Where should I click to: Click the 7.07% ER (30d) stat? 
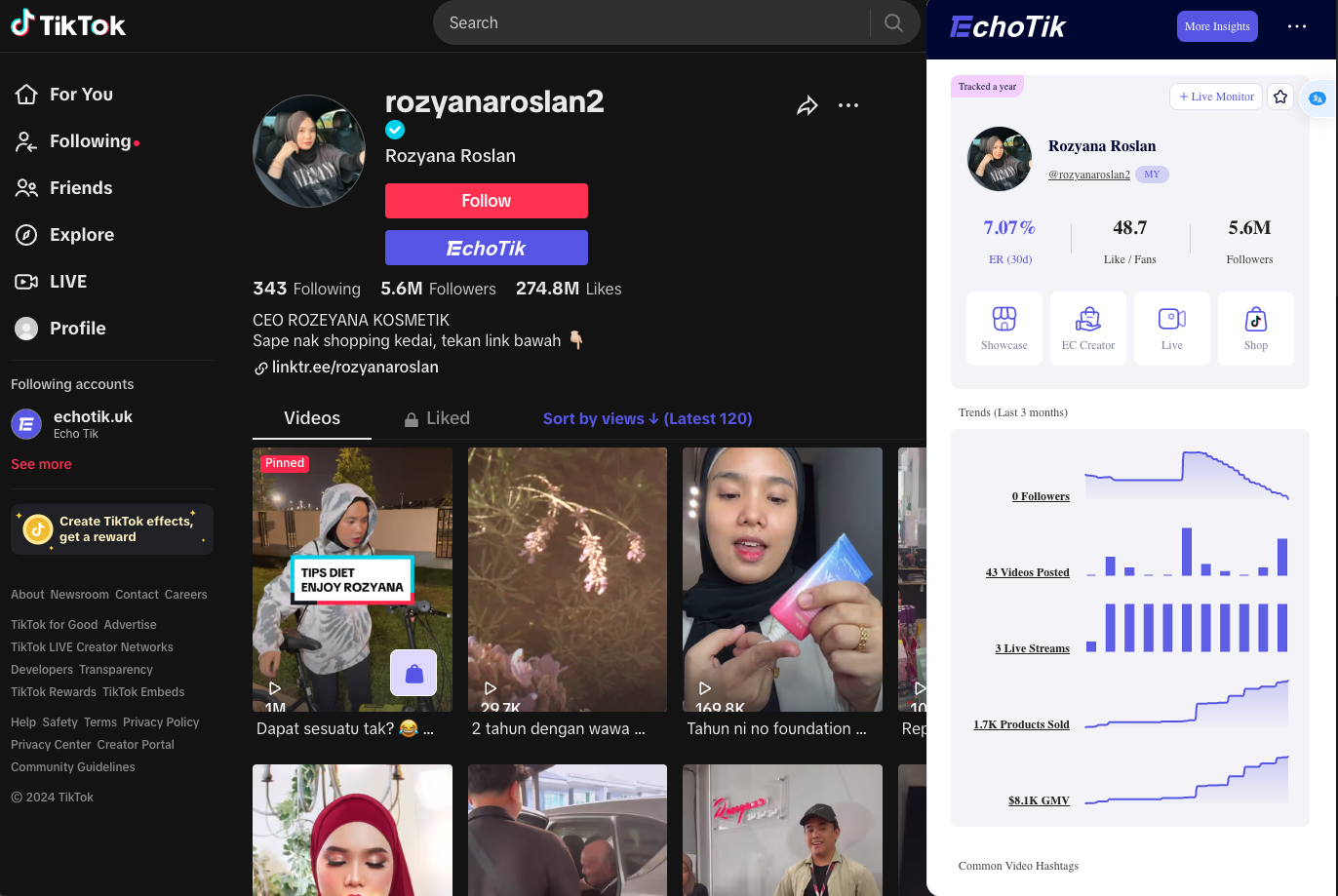pos(1009,240)
